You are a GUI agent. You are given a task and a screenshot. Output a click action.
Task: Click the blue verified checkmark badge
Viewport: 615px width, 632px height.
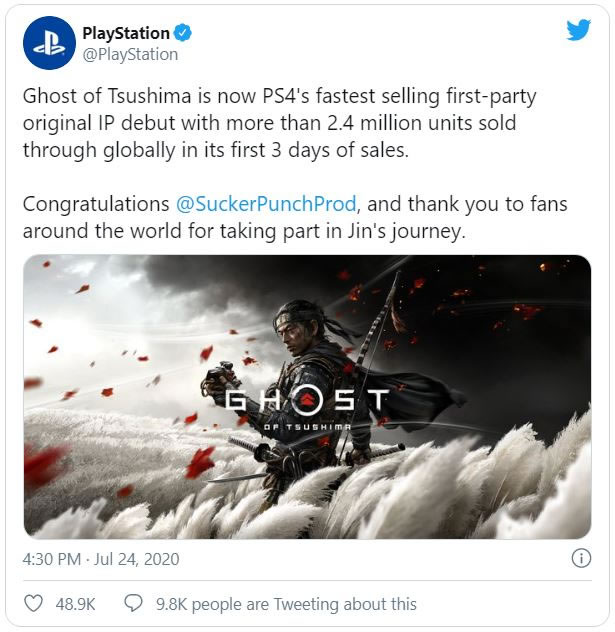[x=183, y=33]
